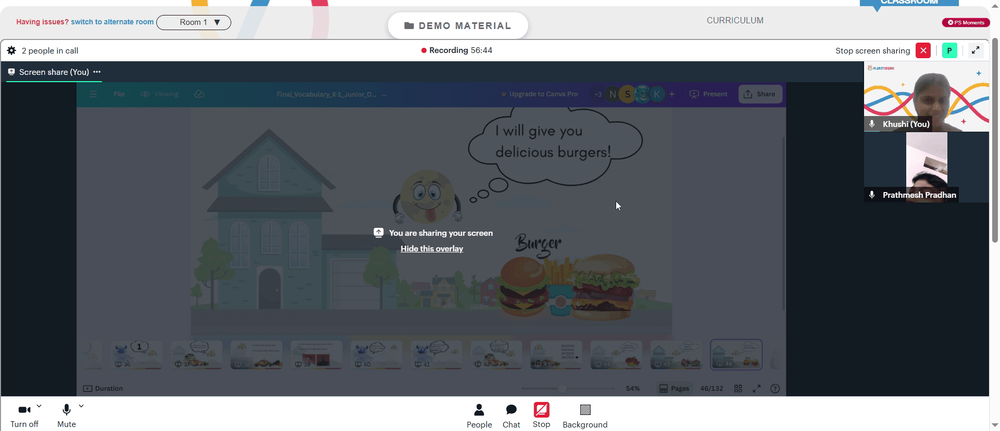Stop screen sharing with red X

[x=923, y=50]
